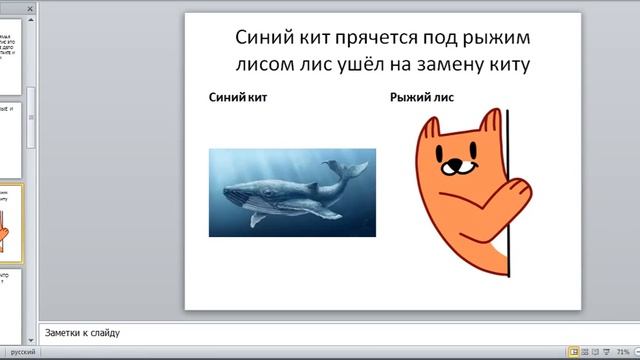Screen dimensions: 640x360
Task: Click the 'Заметки к слайду' notes field
Action: (339, 333)
